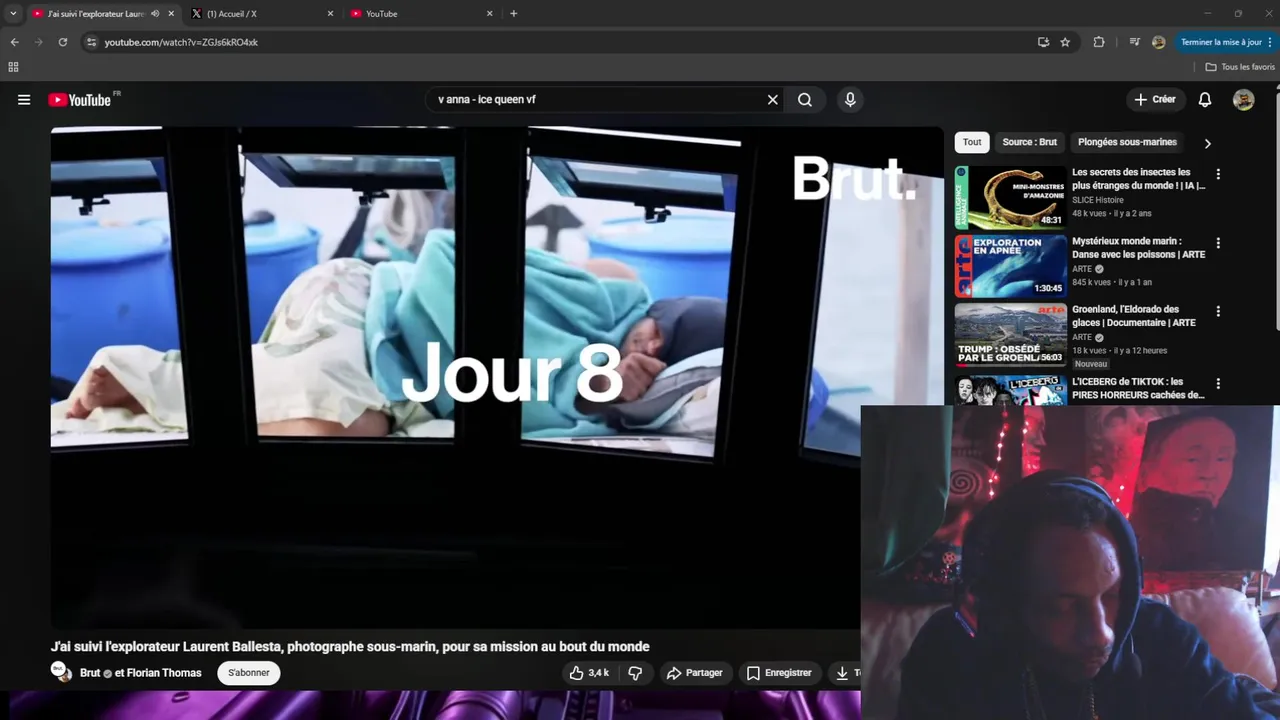Reload the page in the browser
Image resolution: width=1280 pixels, height=720 pixels.
pos(62,42)
